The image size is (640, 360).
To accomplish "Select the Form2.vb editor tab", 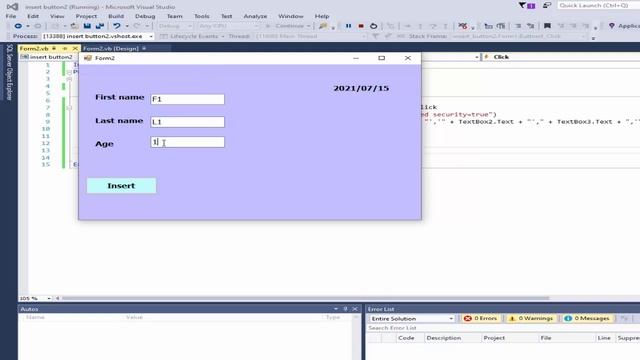I will [34, 48].
